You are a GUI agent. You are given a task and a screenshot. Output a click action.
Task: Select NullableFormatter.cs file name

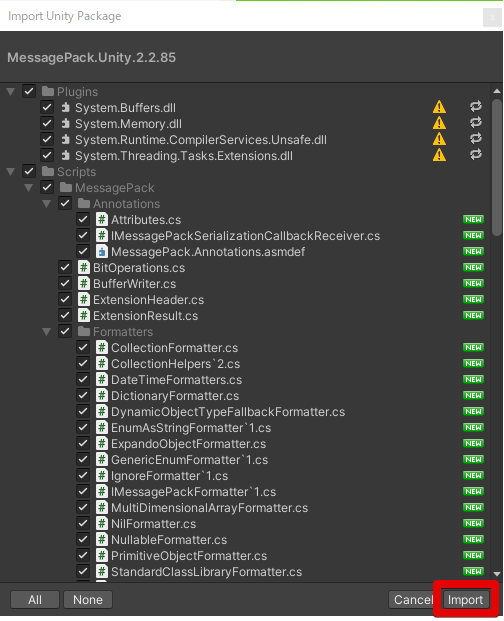pyautogui.click(x=169, y=539)
